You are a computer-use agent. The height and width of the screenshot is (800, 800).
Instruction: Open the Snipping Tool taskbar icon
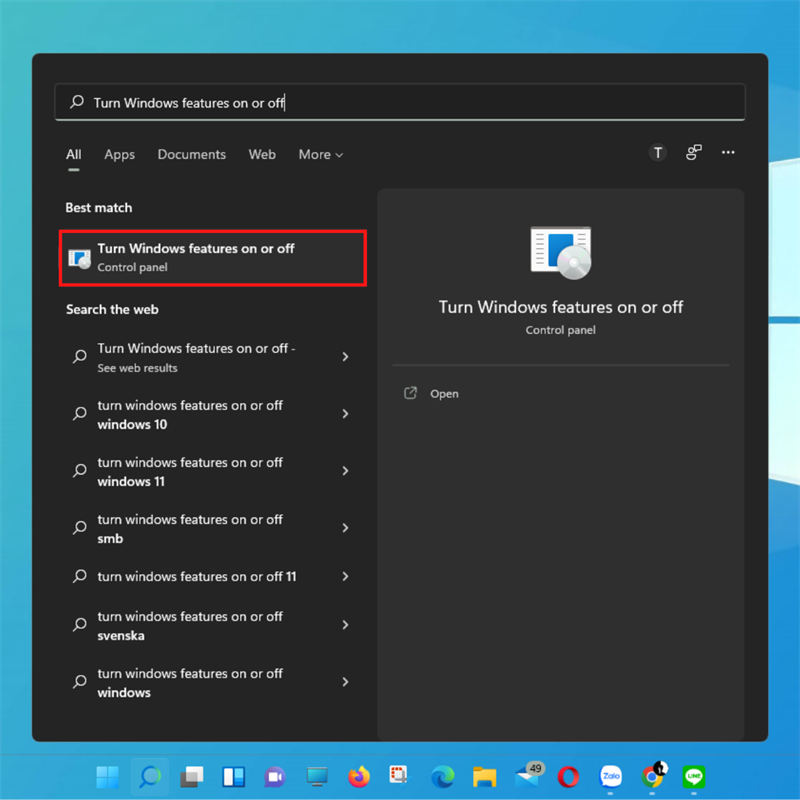(x=399, y=776)
